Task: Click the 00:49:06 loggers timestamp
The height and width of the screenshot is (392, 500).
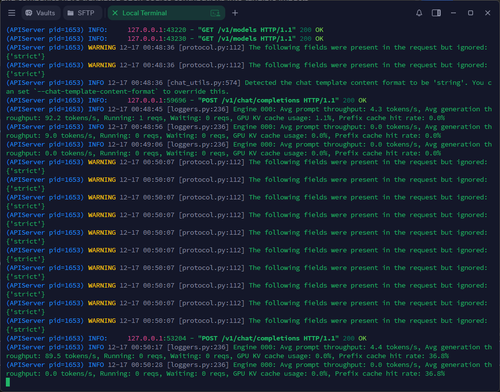Action: pos(147,145)
